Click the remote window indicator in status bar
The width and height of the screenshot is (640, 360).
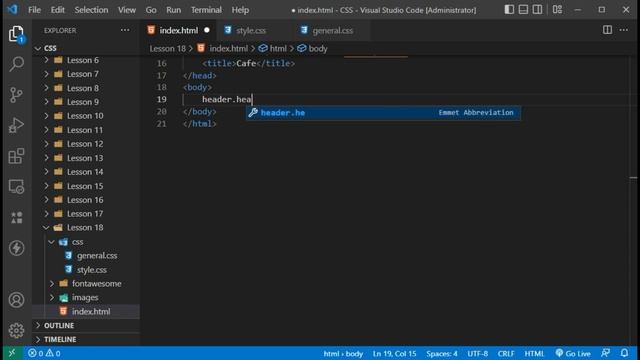click(x=11, y=353)
